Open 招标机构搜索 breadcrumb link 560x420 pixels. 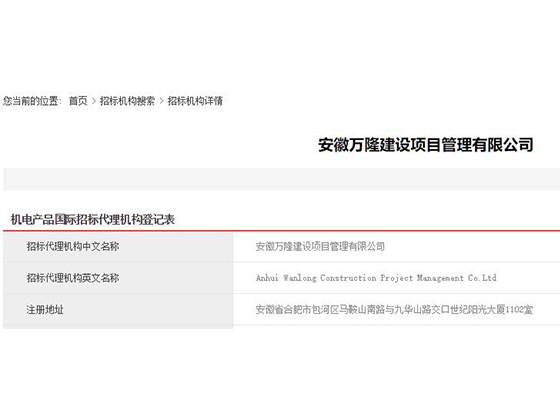coord(127,101)
